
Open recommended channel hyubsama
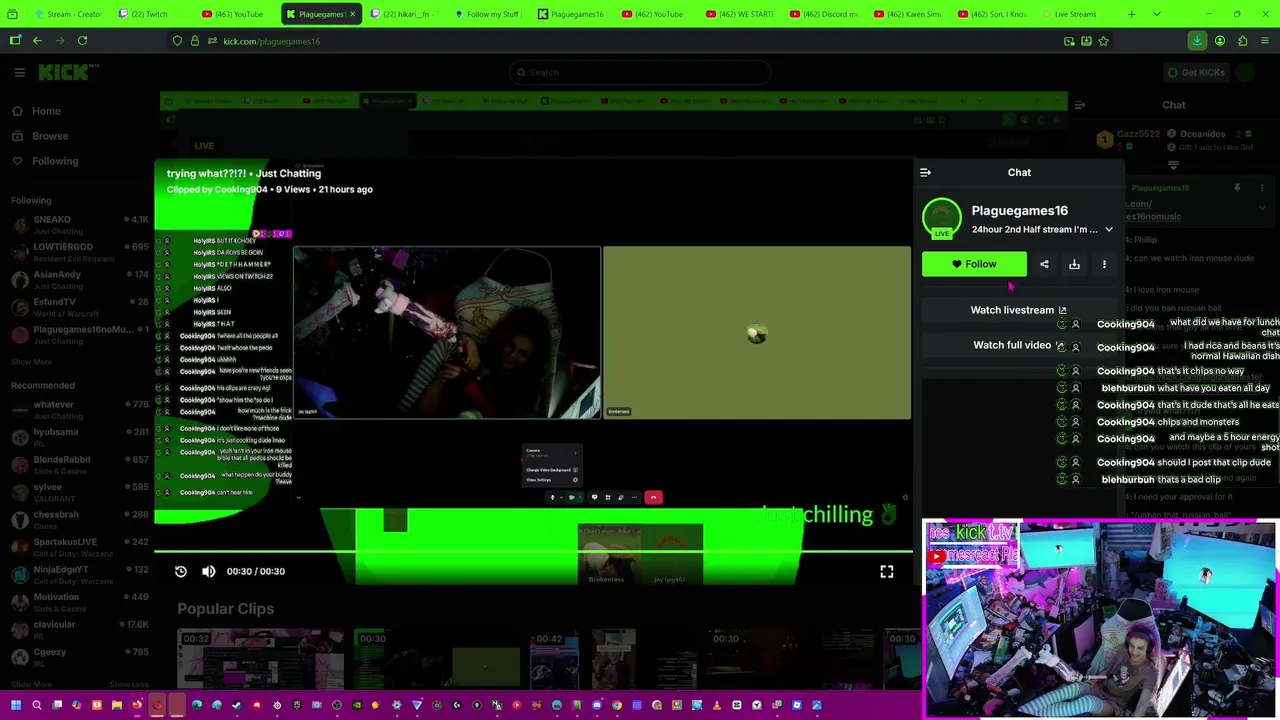click(80, 437)
